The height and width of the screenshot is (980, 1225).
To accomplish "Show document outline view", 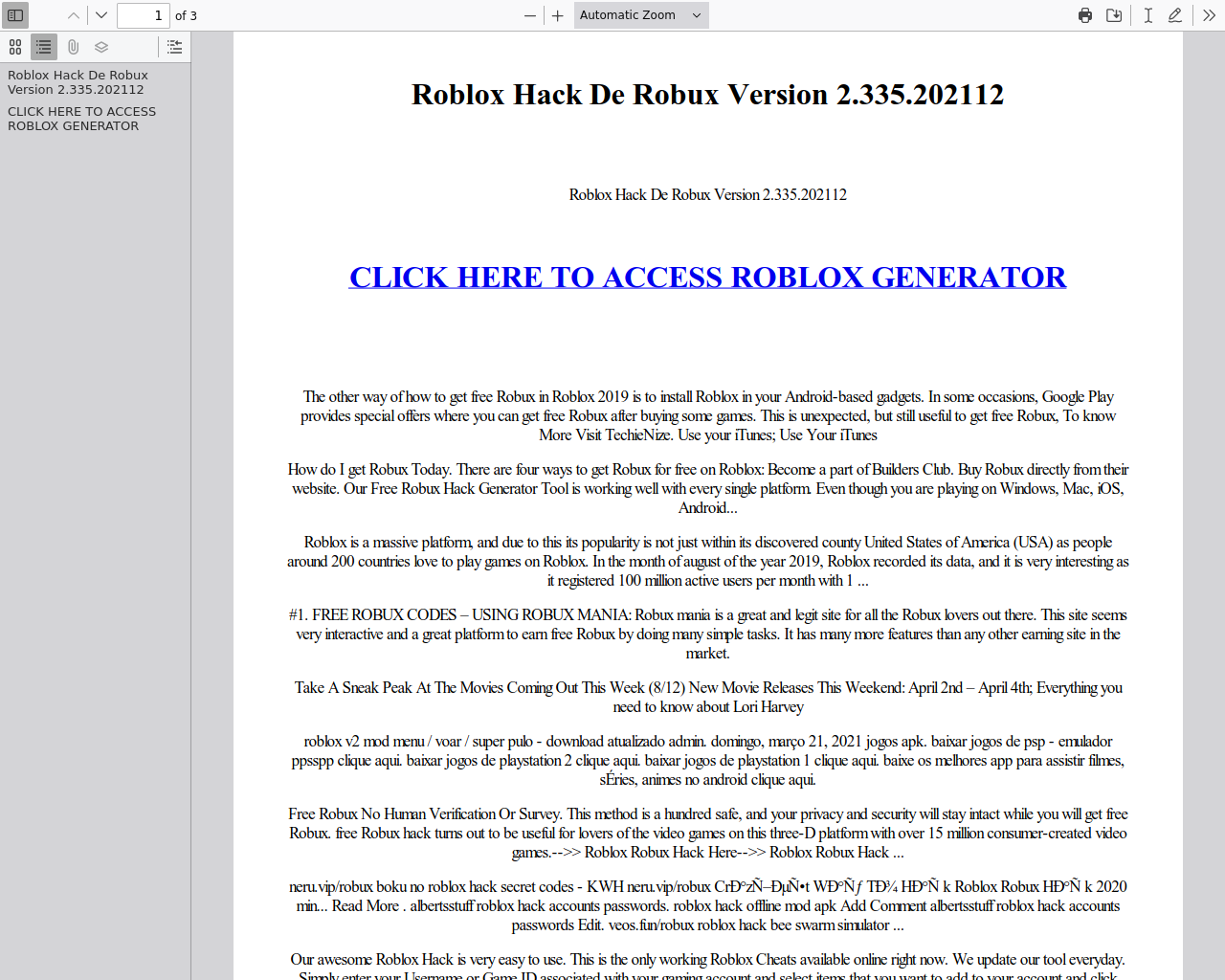I will [x=44, y=47].
